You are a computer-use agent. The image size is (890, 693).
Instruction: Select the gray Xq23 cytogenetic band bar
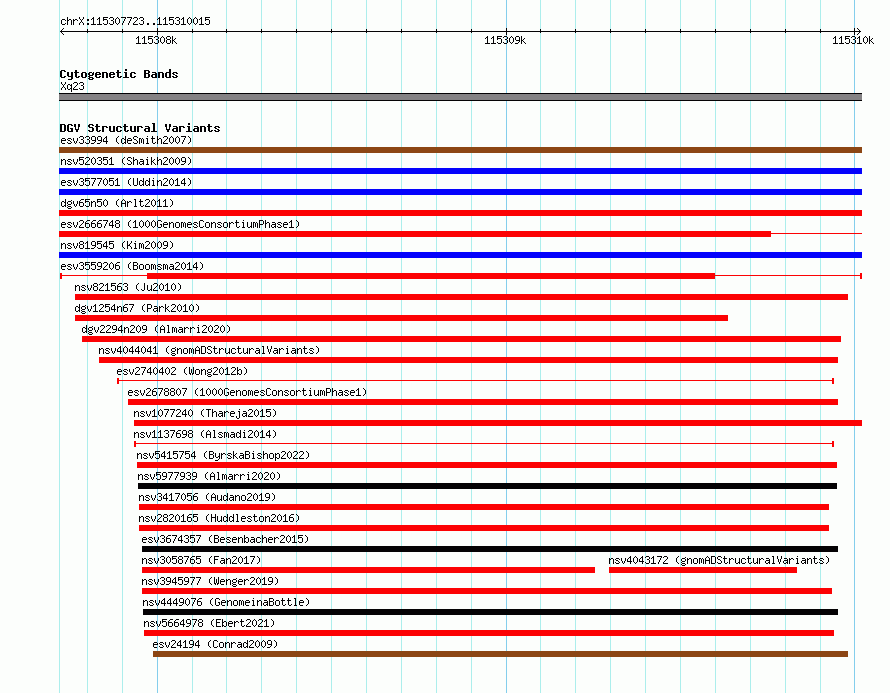(x=460, y=97)
